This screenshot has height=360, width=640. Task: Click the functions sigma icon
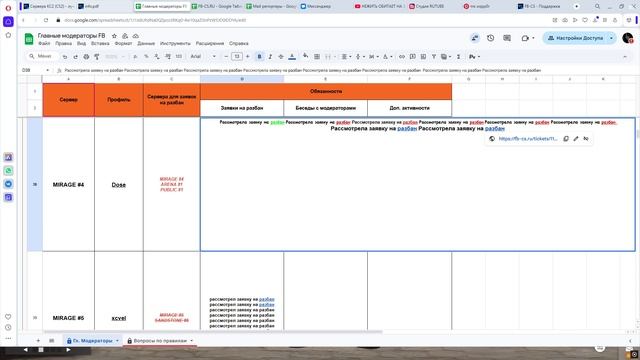click(458, 57)
